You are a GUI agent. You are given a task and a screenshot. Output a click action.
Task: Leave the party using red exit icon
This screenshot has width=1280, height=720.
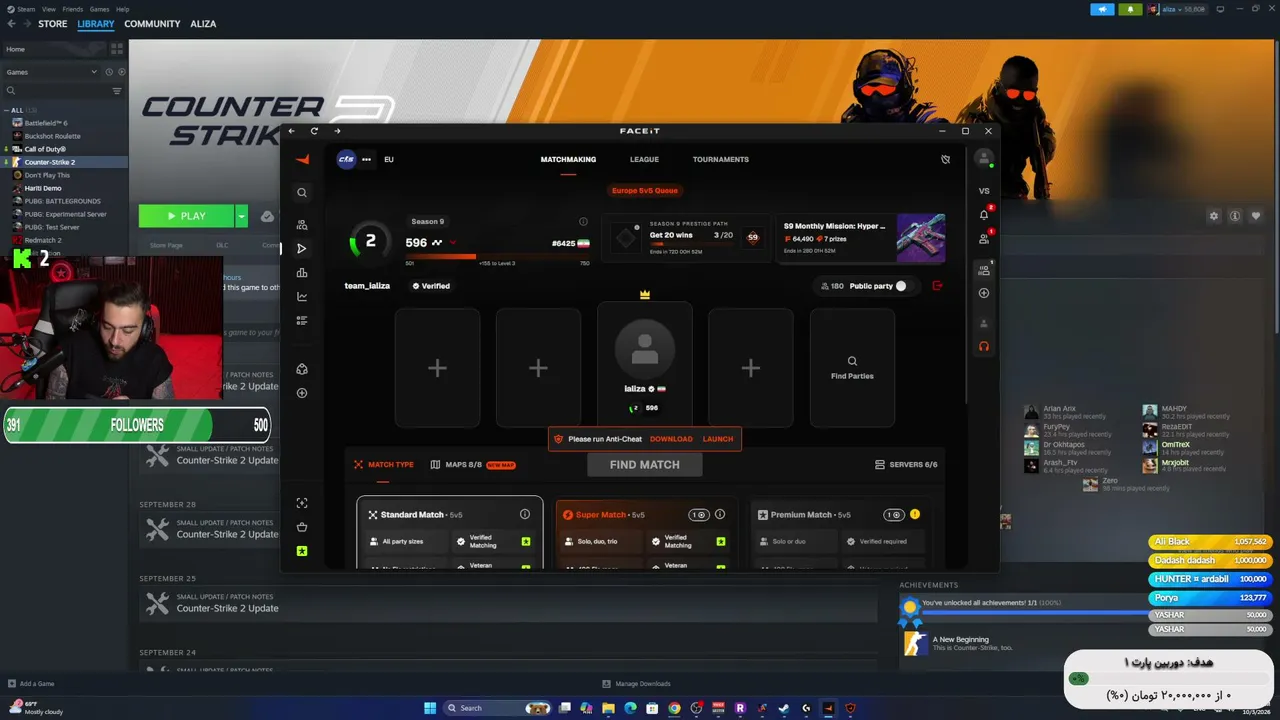(937, 286)
